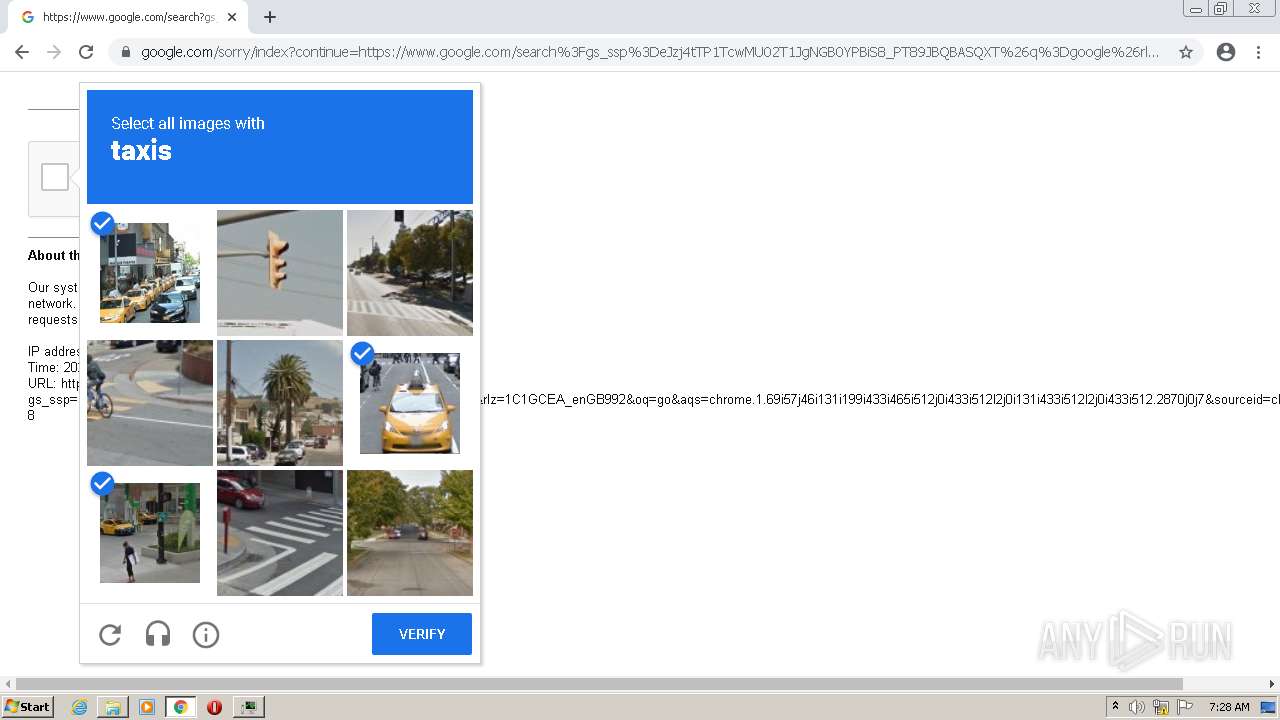Click the 7:28 AM clock
The width and height of the screenshot is (1280, 720).
(x=1229, y=707)
